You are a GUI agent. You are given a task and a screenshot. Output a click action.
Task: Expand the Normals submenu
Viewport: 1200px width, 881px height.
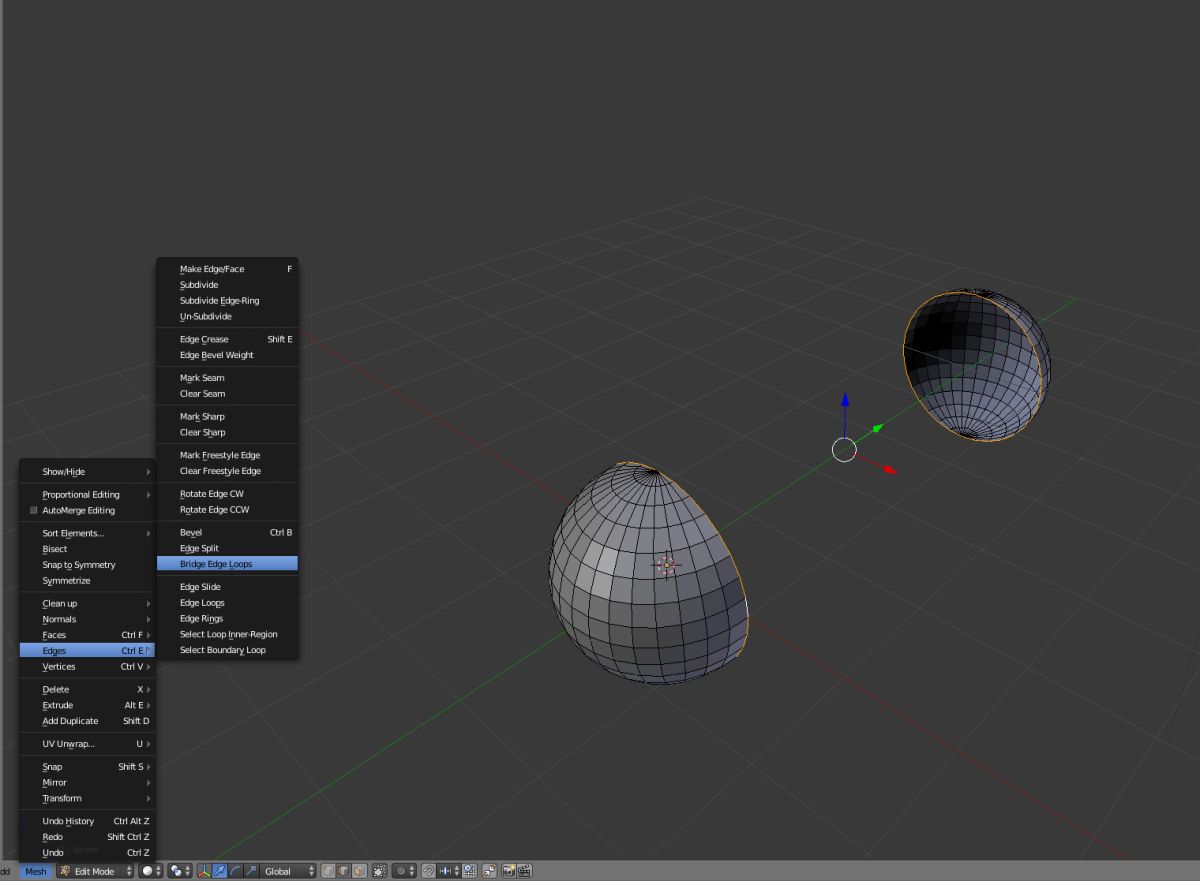(87, 620)
